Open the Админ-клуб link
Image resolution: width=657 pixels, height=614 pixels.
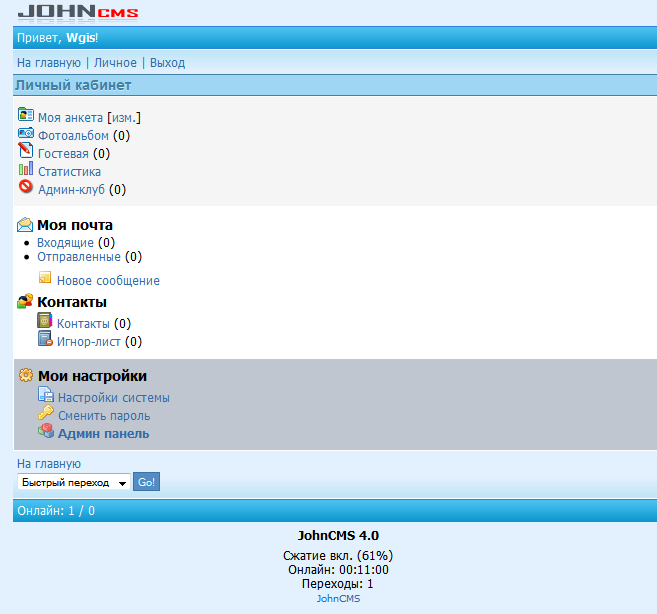[72, 190]
